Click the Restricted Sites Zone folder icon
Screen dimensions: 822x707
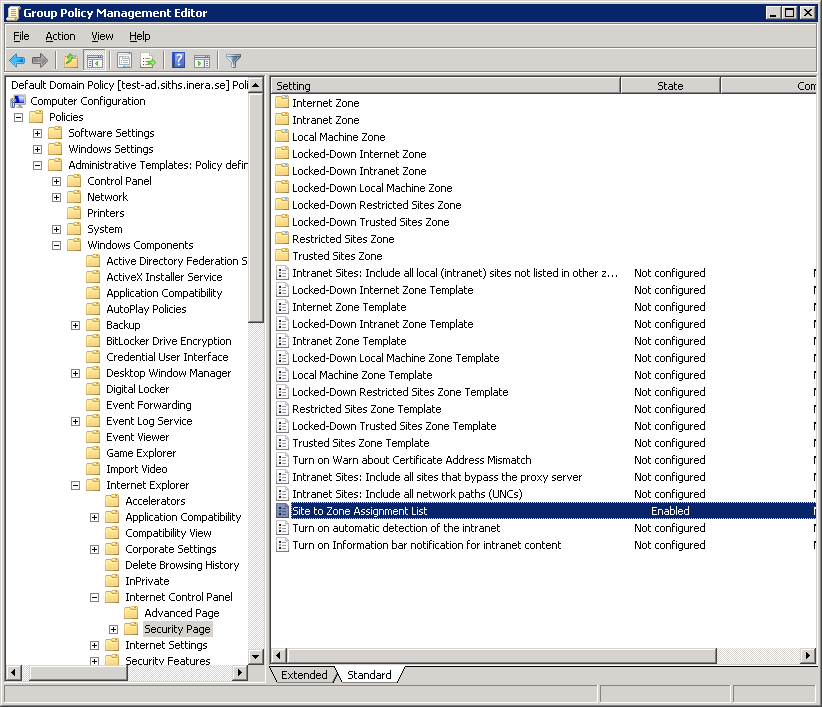point(282,238)
